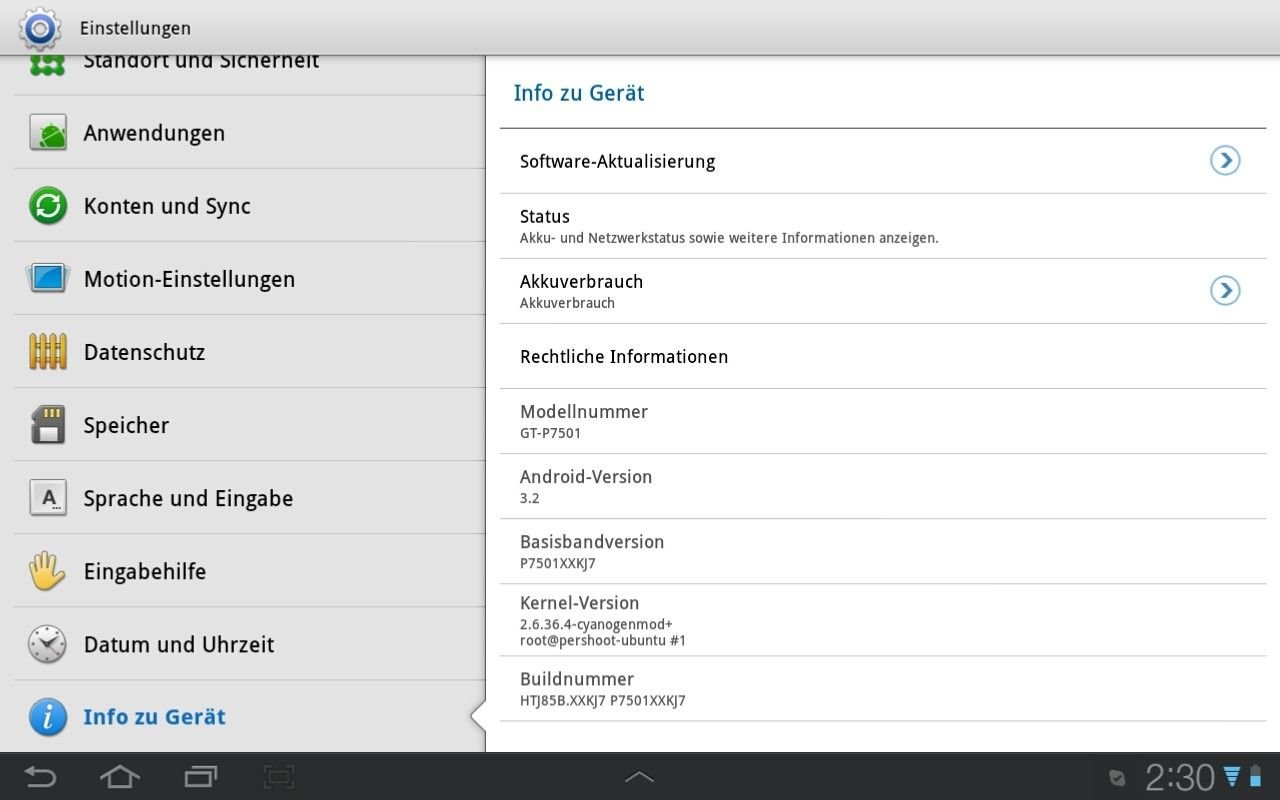
Task: Select Sprache und Eingabe entry
Action: 250,498
